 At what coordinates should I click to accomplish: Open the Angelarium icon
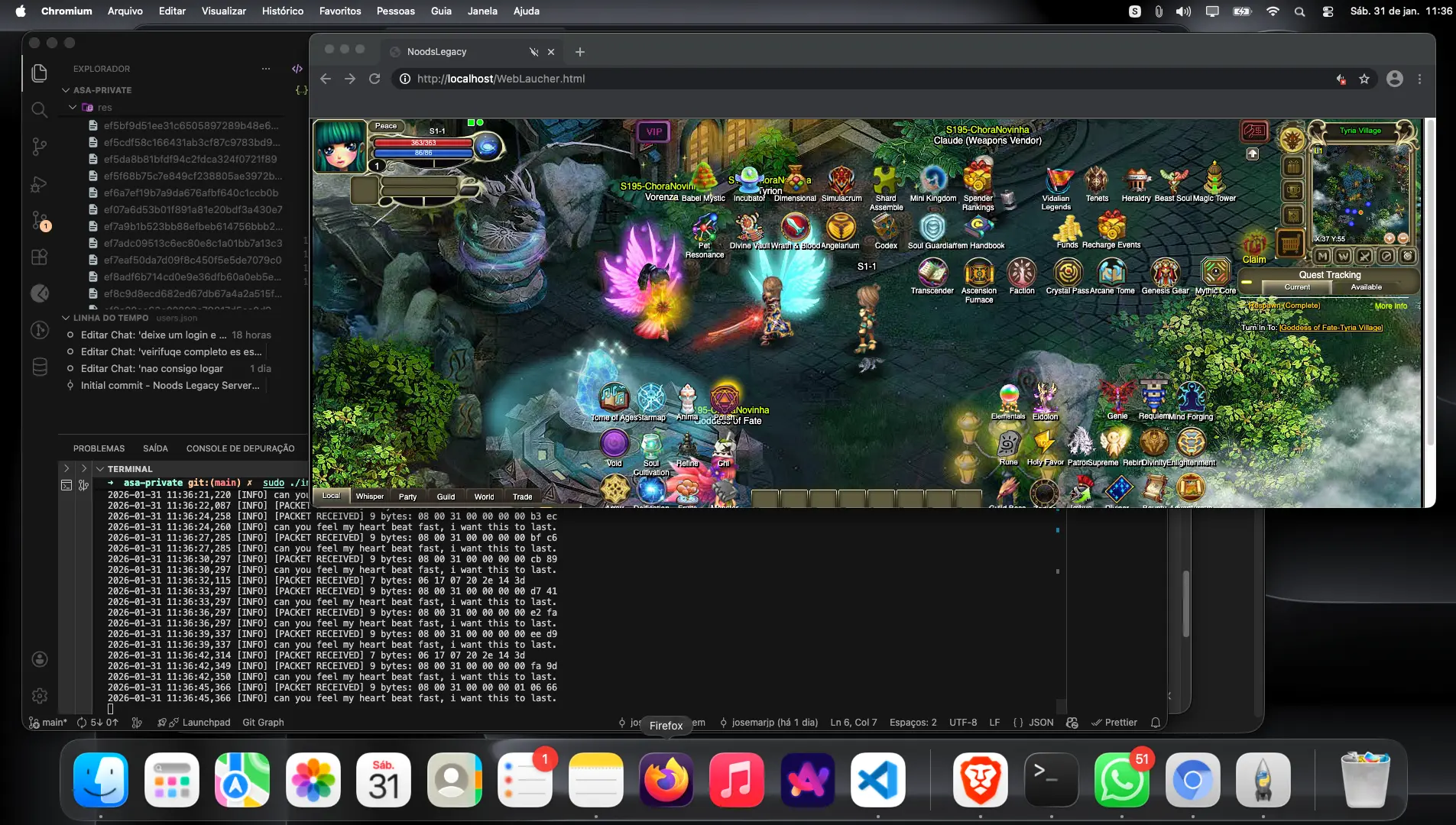(x=841, y=228)
